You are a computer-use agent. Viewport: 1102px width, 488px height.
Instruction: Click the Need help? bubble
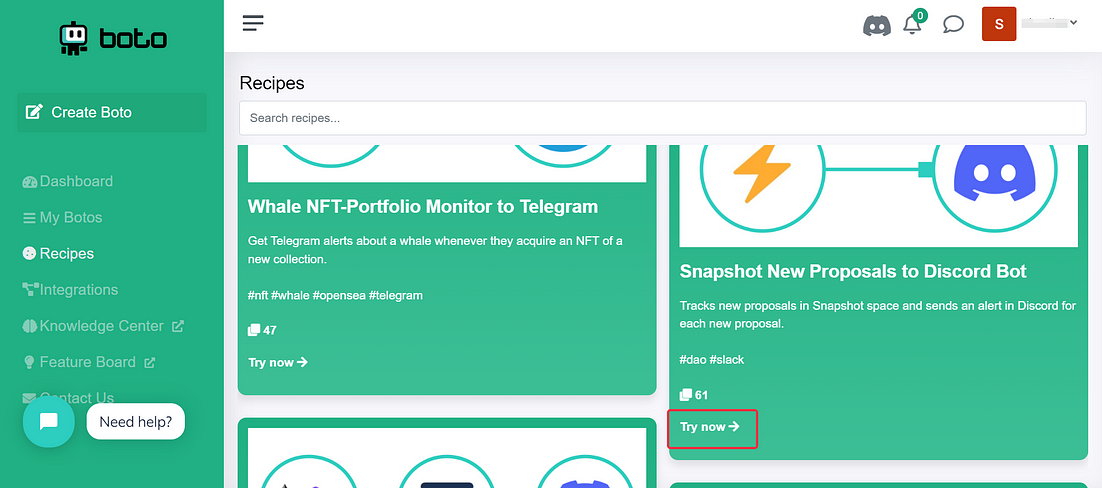coord(136,422)
